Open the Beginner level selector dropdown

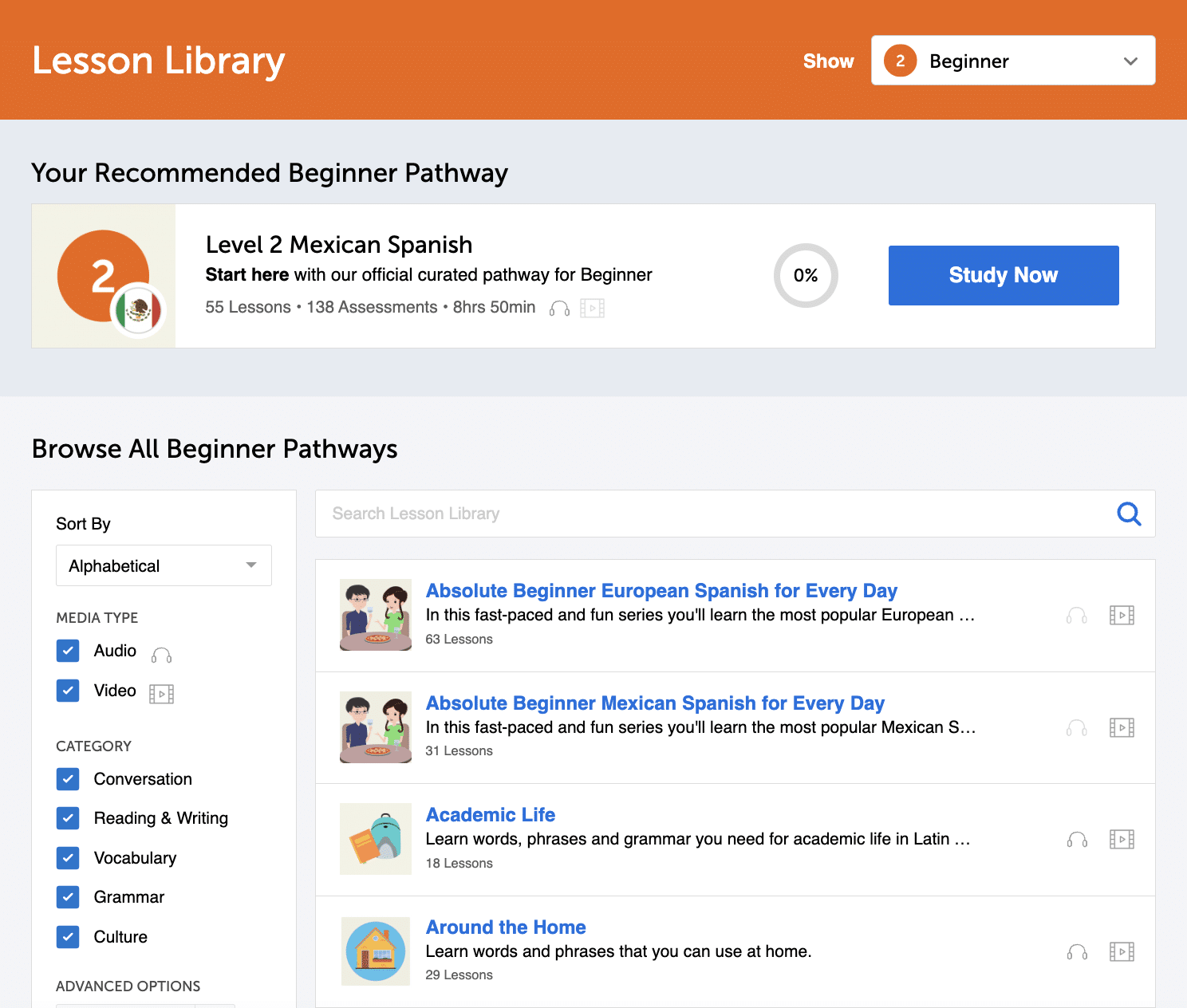pos(1012,60)
